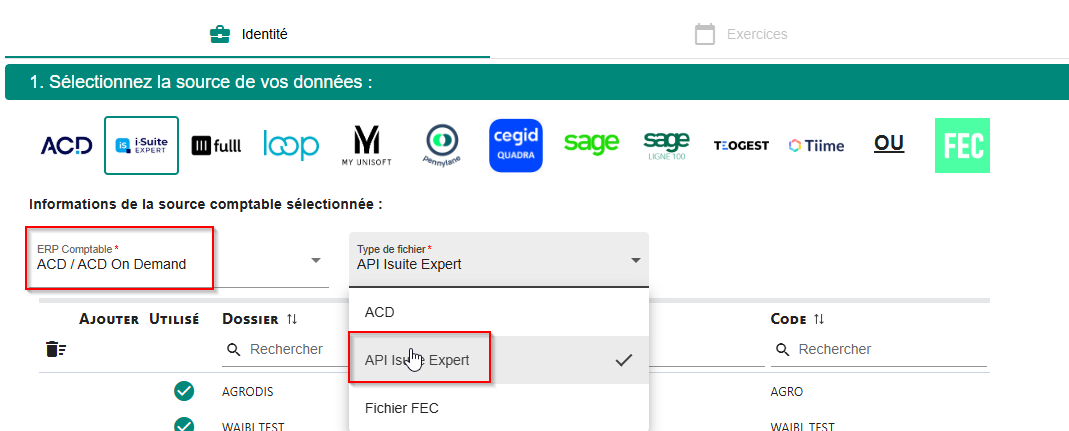
Task: Choose My Unisoft as data source
Action: (366, 146)
